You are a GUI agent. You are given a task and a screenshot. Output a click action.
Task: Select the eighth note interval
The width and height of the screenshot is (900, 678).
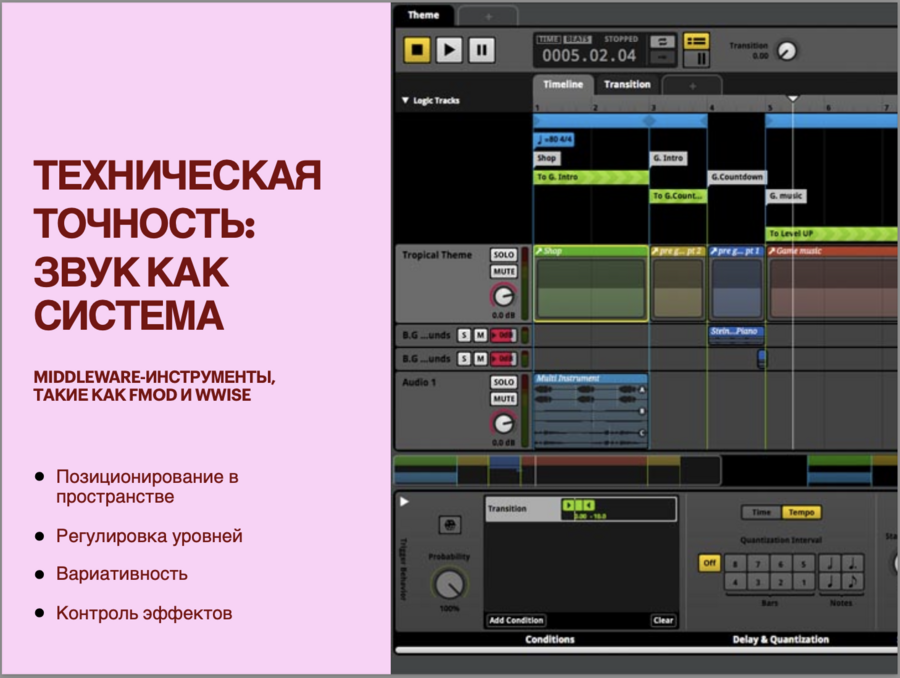coord(852,582)
